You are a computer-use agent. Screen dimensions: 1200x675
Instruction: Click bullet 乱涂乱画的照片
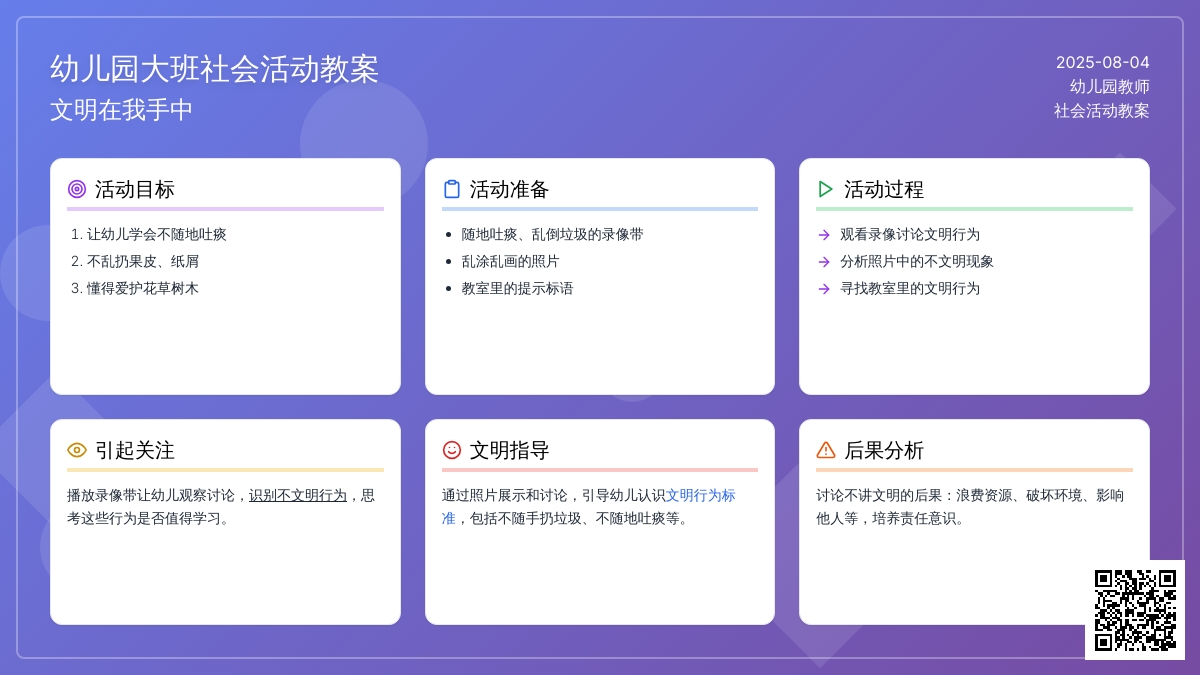click(x=511, y=262)
